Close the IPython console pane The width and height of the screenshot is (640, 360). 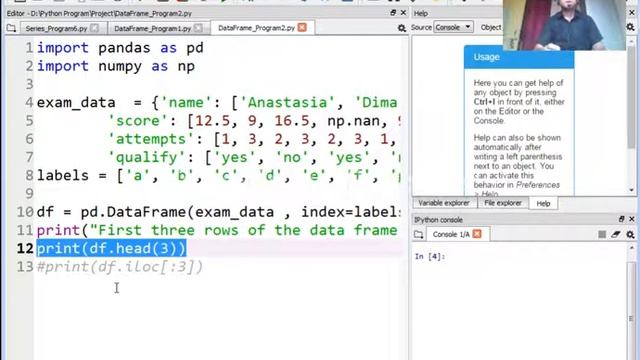[x=632, y=219]
